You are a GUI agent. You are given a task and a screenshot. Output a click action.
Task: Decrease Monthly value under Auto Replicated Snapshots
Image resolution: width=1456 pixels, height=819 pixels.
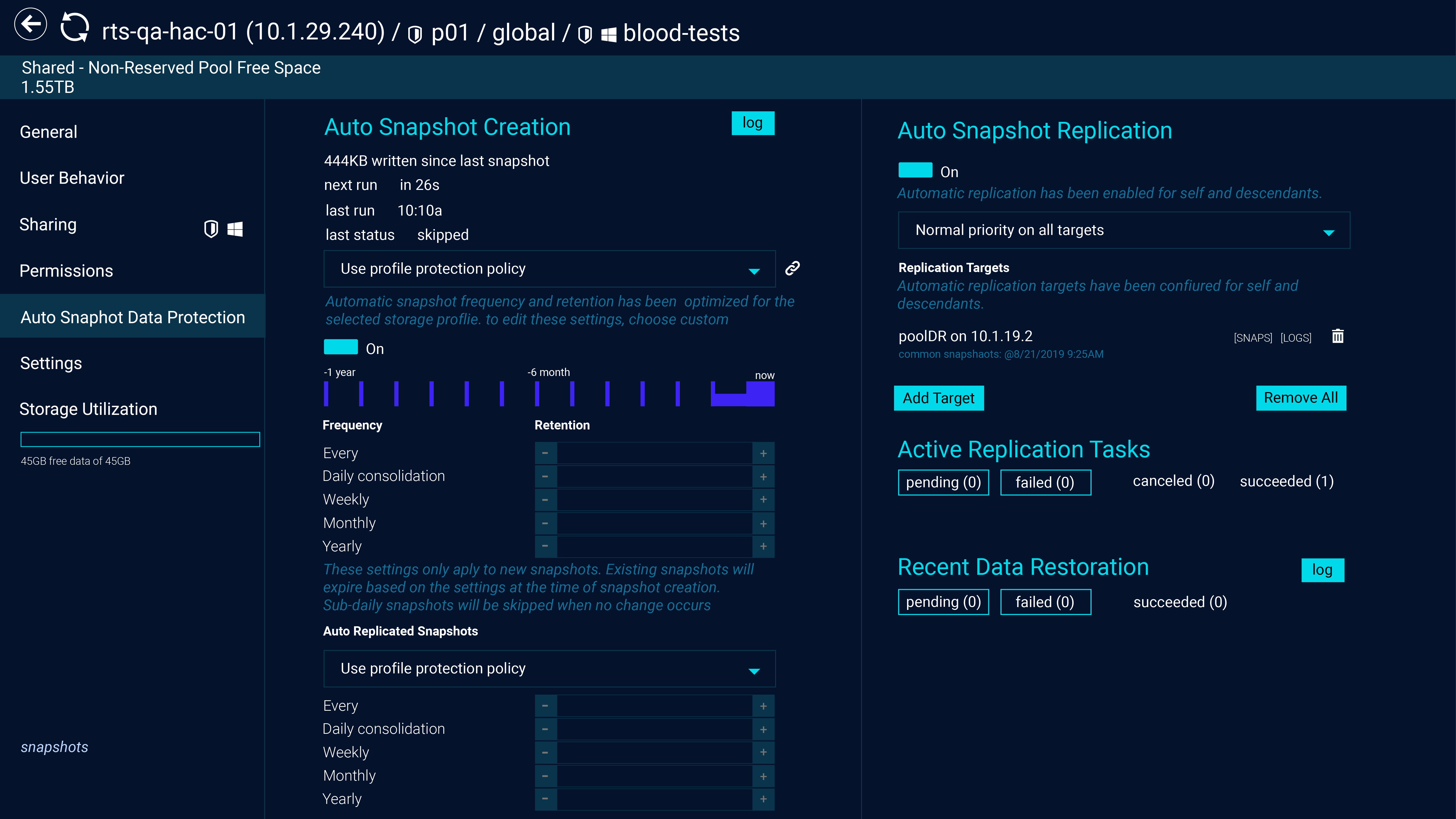545,776
